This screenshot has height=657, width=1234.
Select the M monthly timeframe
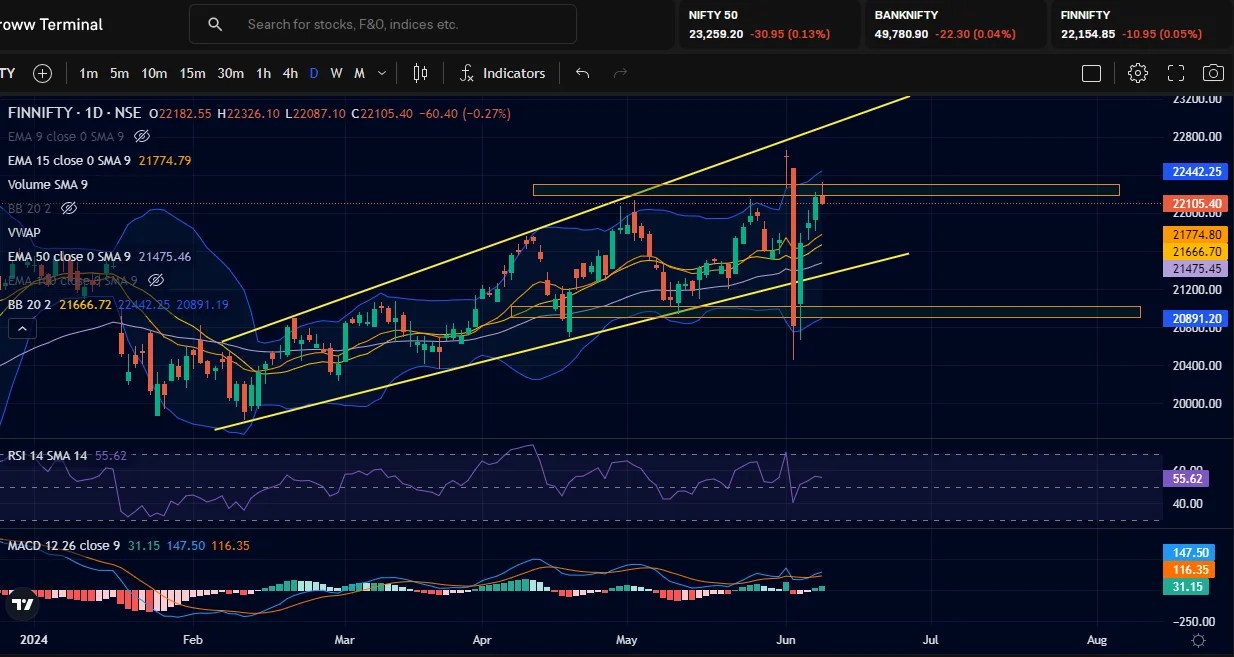coord(359,73)
